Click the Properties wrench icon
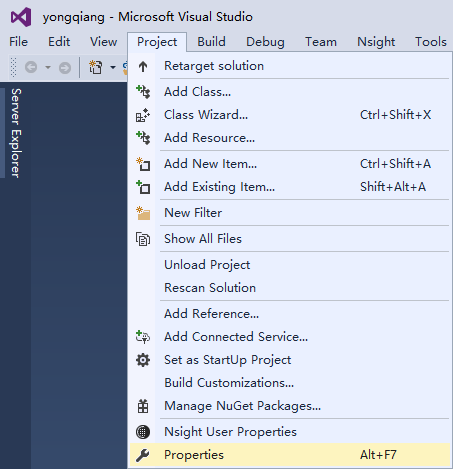This screenshot has height=469, width=453. (x=143, y=455)
